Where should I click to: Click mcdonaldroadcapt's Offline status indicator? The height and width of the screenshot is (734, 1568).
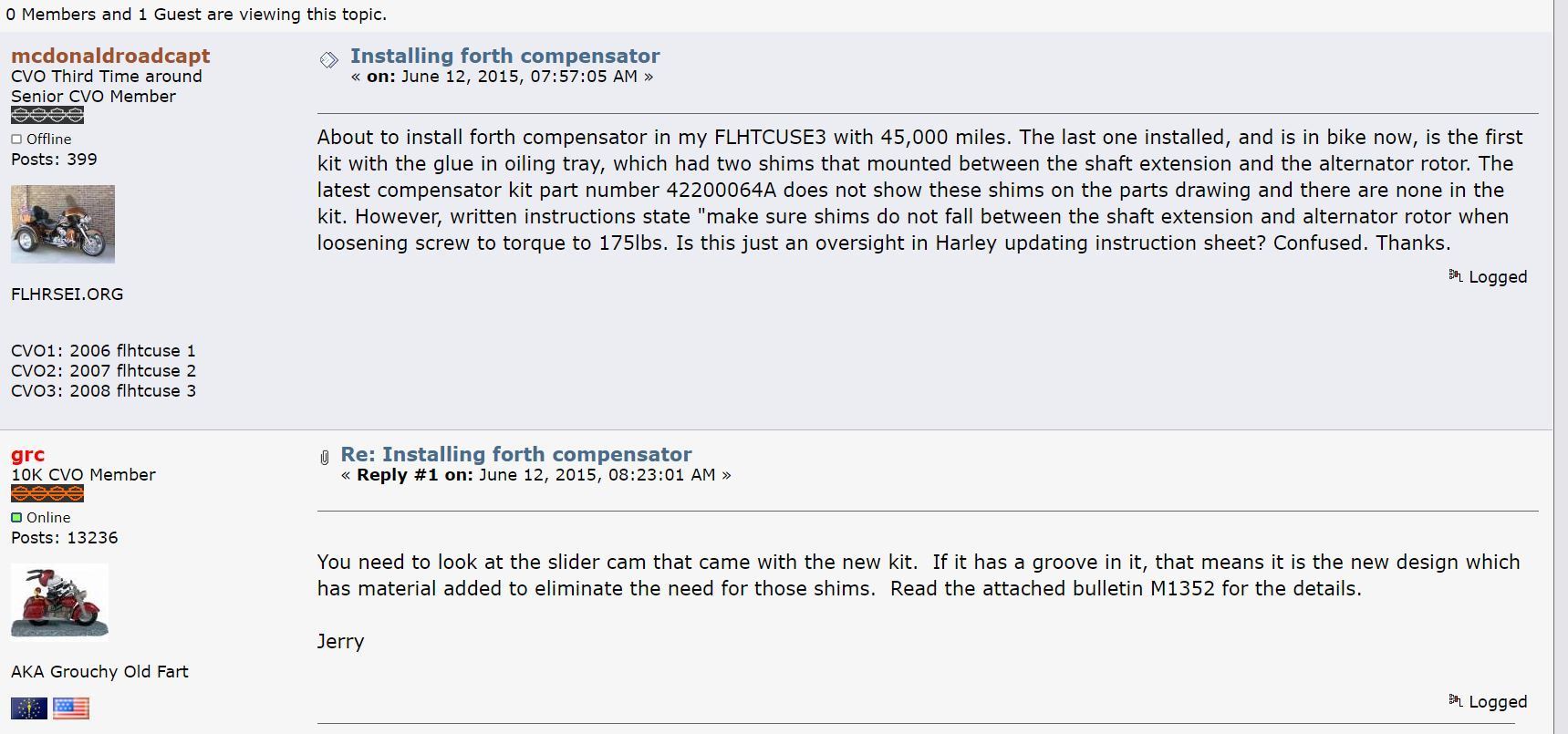pyautogui.click(x=16, y=140)
